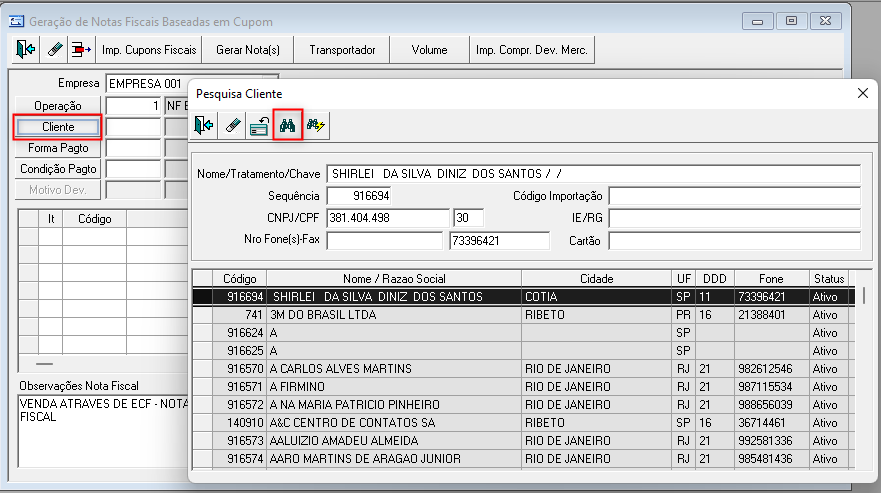Click the Cidade column header
Viewport: 881px width, 493px height.
coord(597,278)
